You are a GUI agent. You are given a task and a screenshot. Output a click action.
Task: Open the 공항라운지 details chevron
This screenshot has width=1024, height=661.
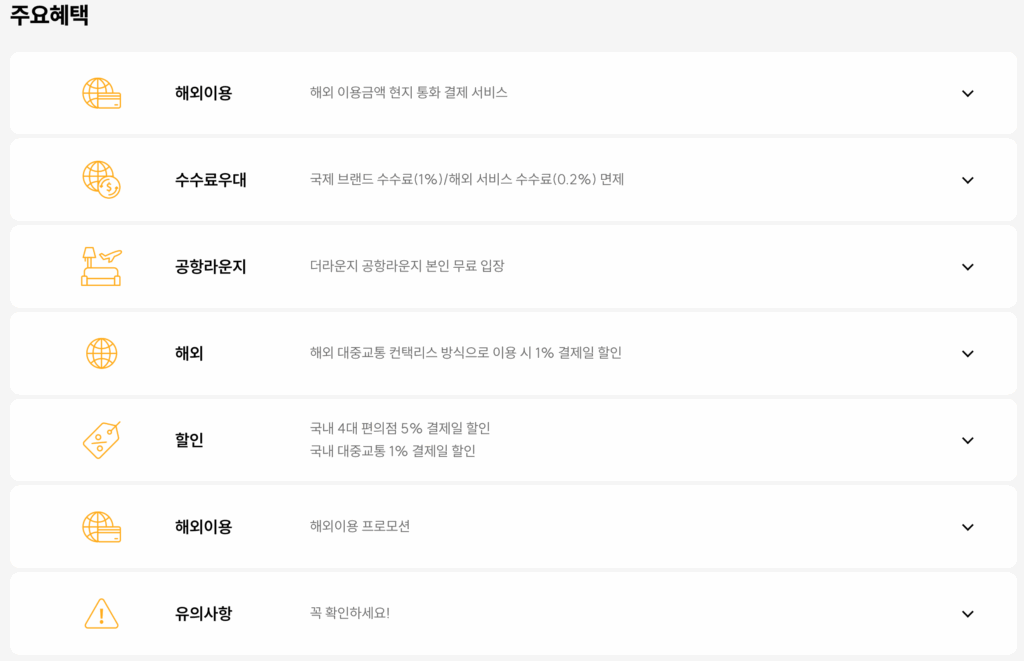pyautogui.click(x=968, y=267)
